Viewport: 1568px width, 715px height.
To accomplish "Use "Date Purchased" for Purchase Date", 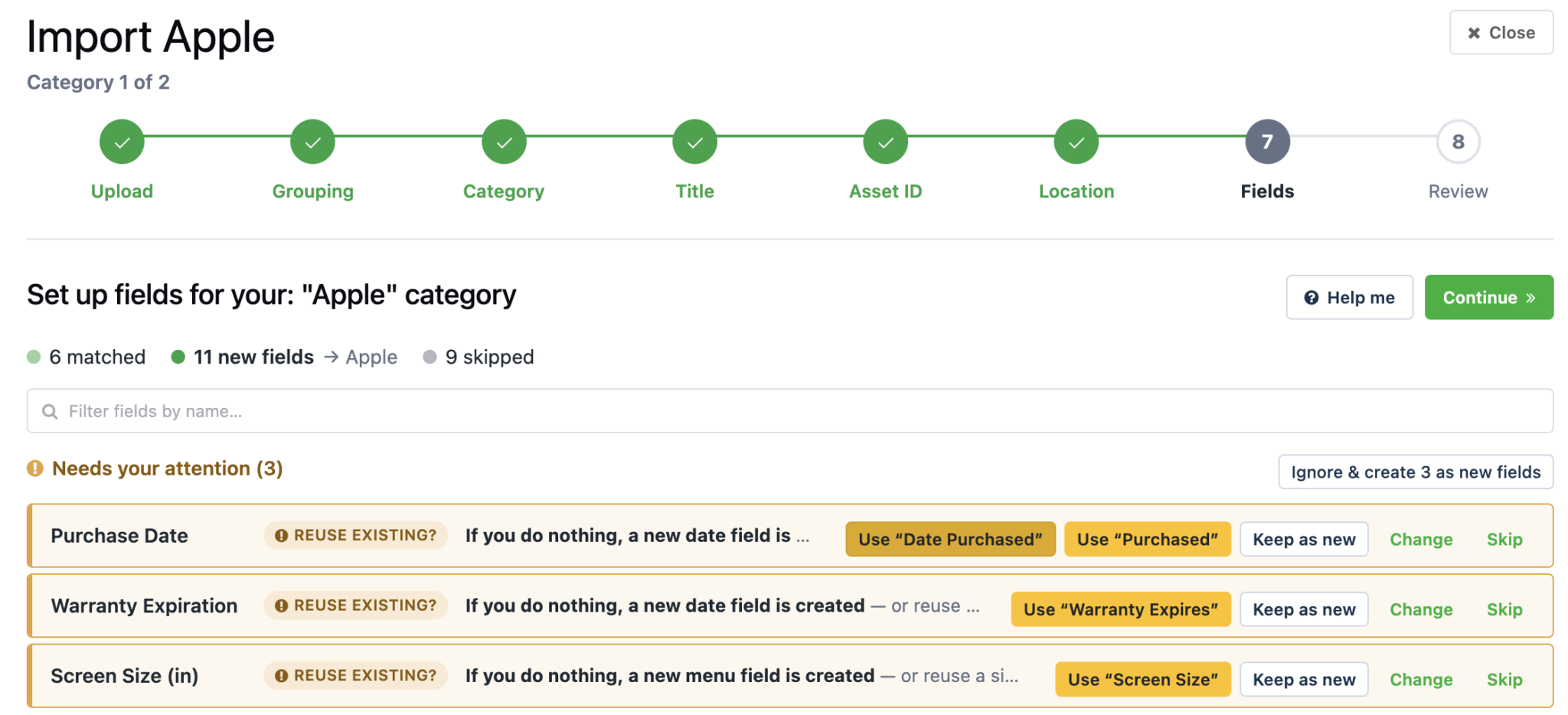I will 950,539.
